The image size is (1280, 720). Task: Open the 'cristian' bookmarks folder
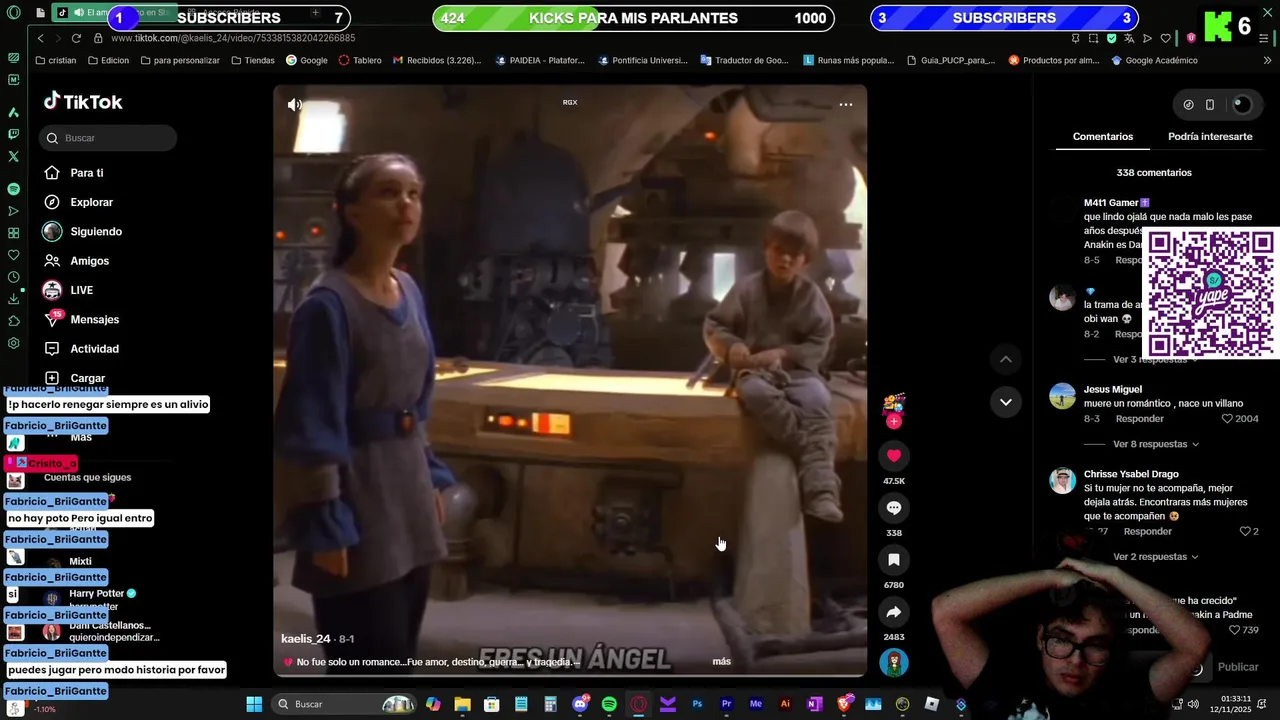click(55, 60)
